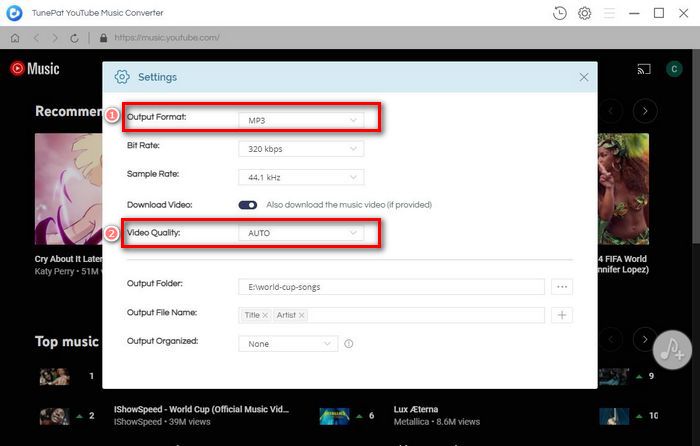Open hamburger menu in title bar
700x446 pixels.
point(609,13)
